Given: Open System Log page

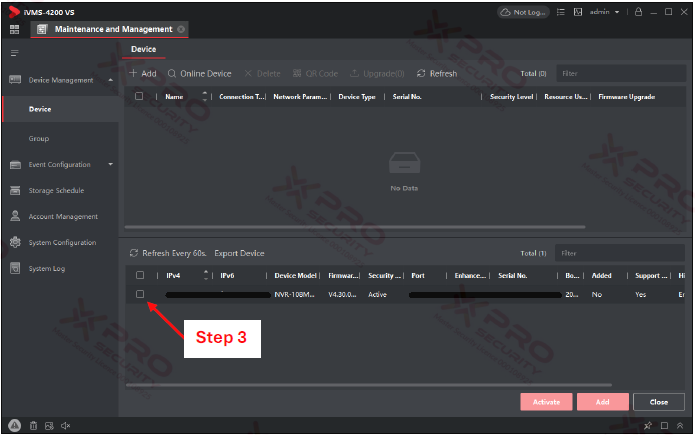Looking at the screenshot, I should 47,269.
